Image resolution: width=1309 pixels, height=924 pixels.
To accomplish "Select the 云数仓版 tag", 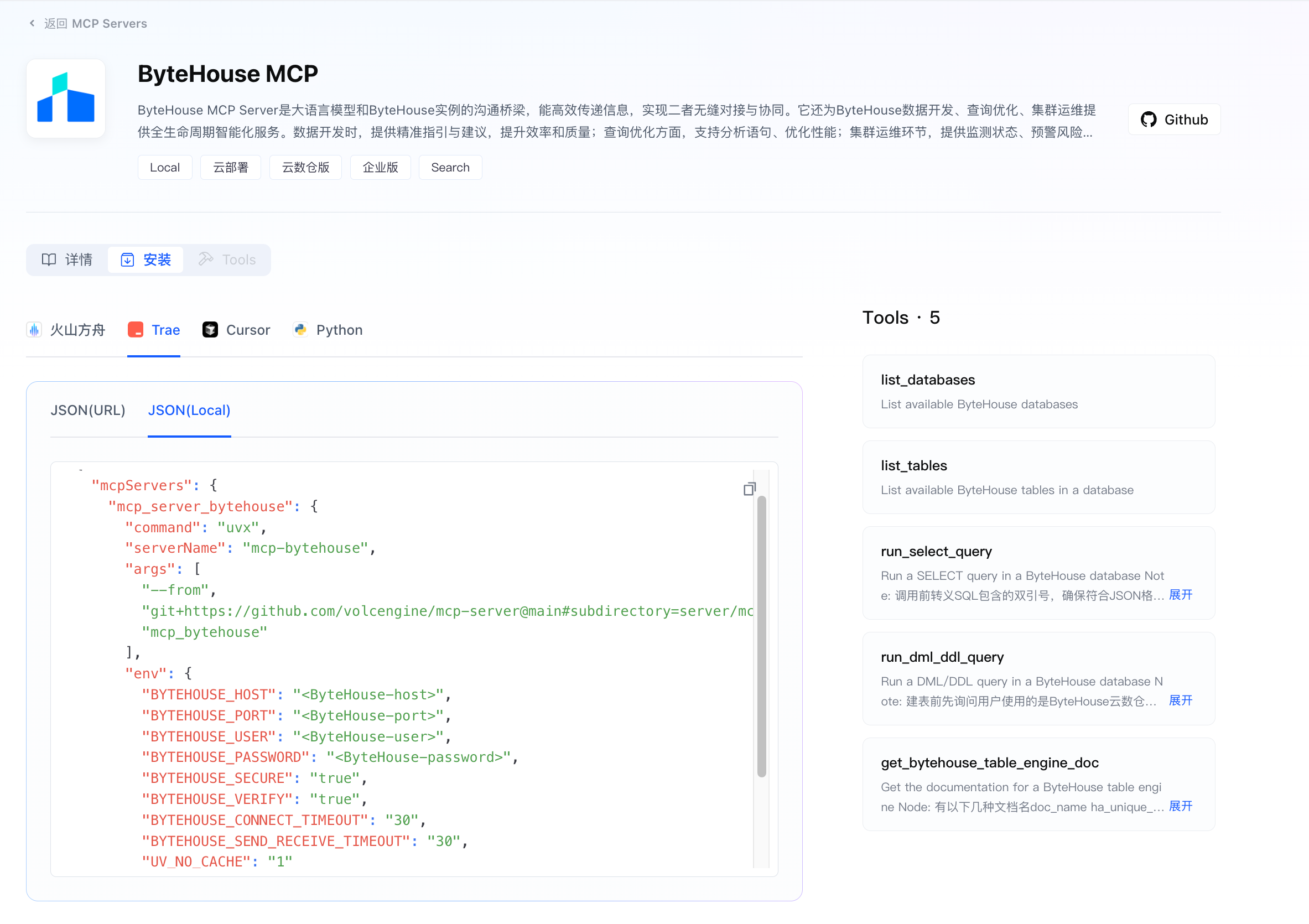I will click(x=305, y=167).
